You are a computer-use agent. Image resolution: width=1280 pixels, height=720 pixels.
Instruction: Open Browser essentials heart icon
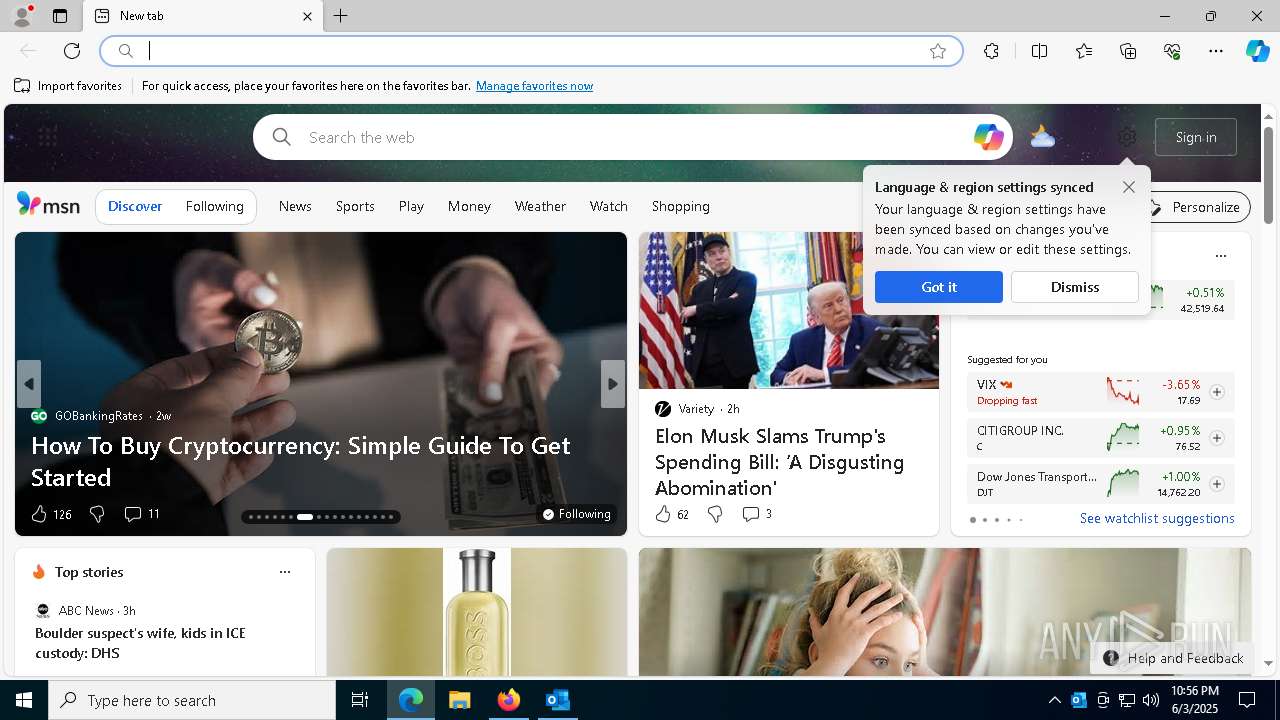(x=1172, y=51)
